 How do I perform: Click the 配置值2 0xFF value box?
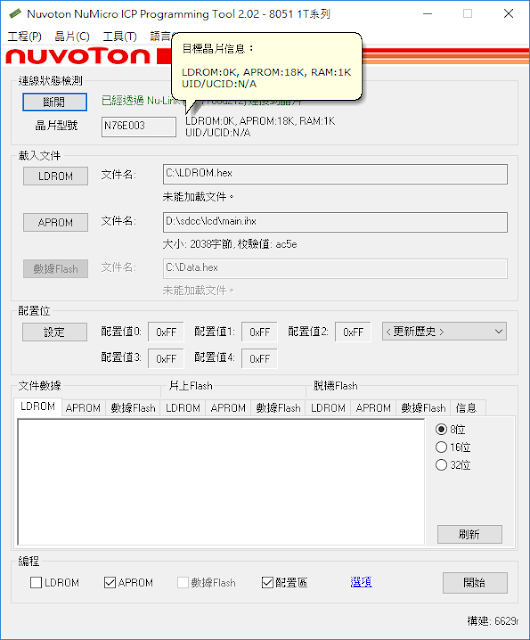point(353,332)
